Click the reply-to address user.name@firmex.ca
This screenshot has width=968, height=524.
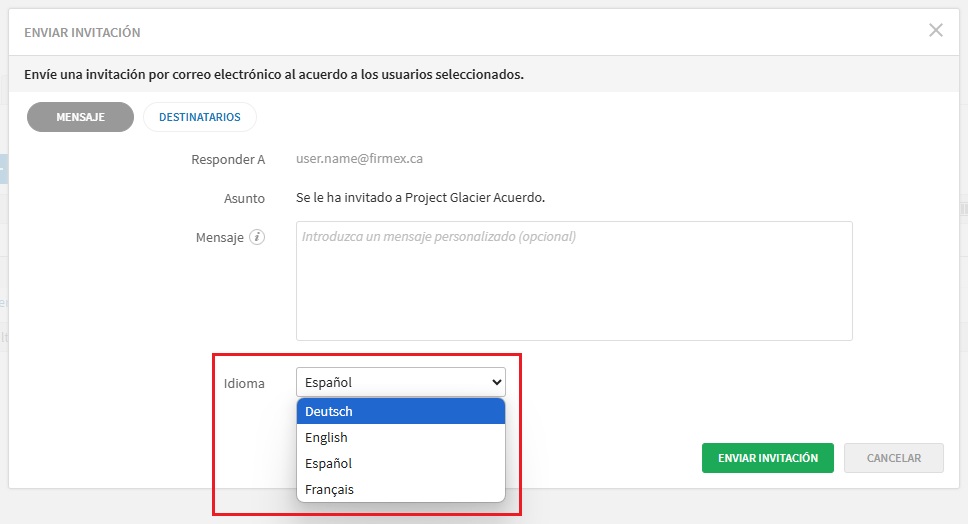[359, 159]
